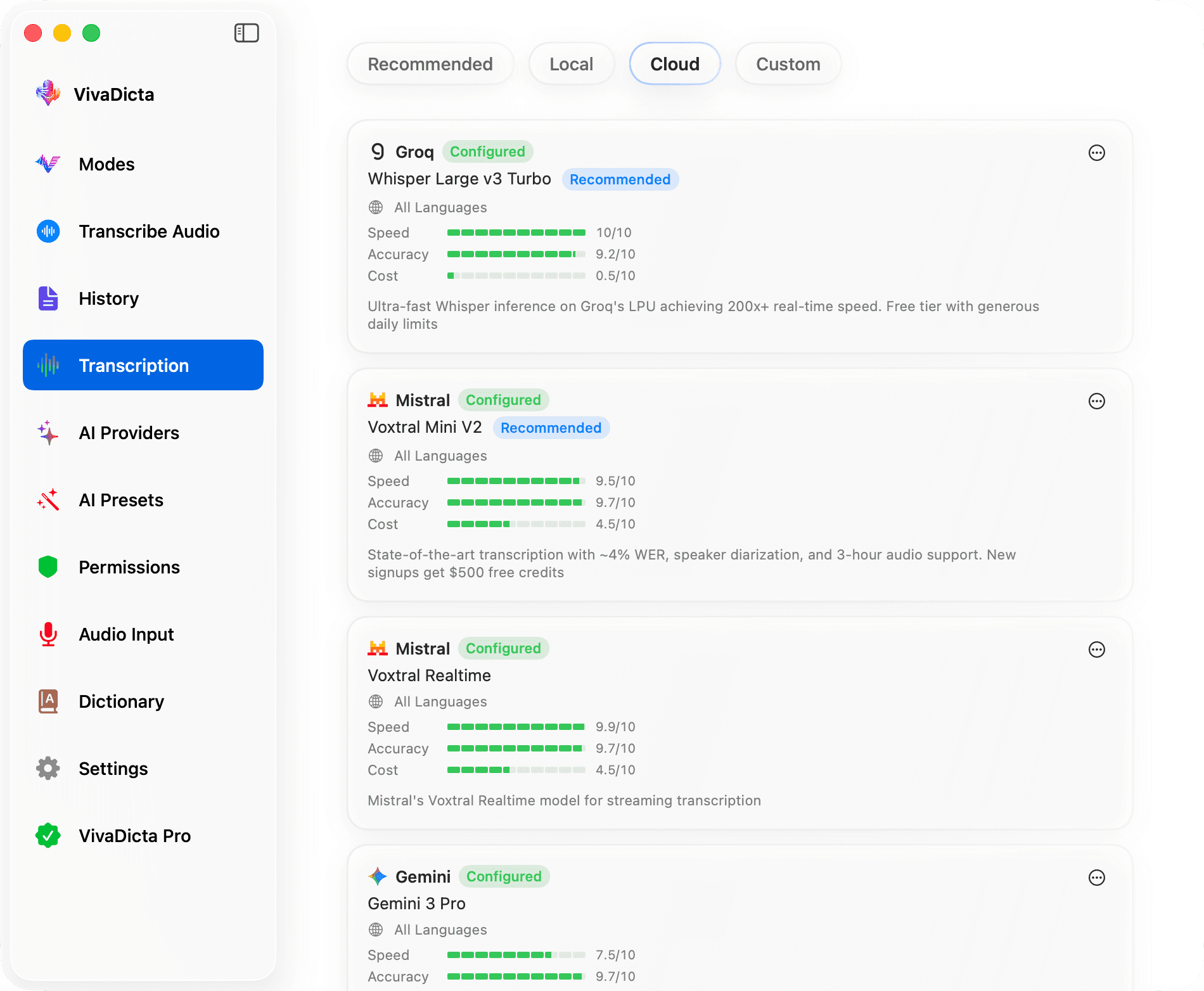This screenshot has height=991, width=1204.
Task: Click the AI Providers sparkle icon
Action: [48, 433]
